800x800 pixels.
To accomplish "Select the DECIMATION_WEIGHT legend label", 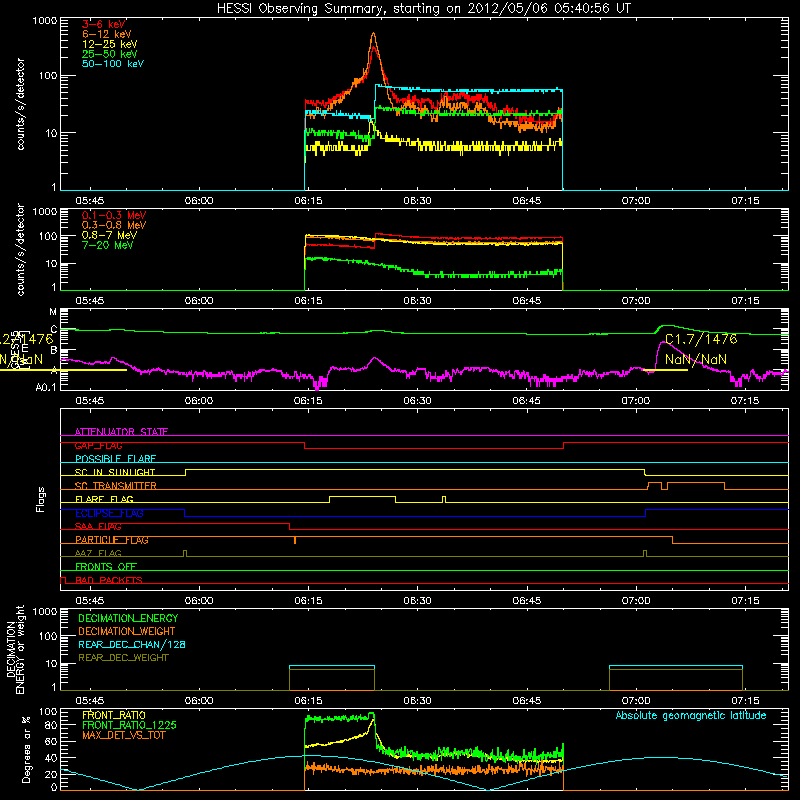I will (127, 632).
